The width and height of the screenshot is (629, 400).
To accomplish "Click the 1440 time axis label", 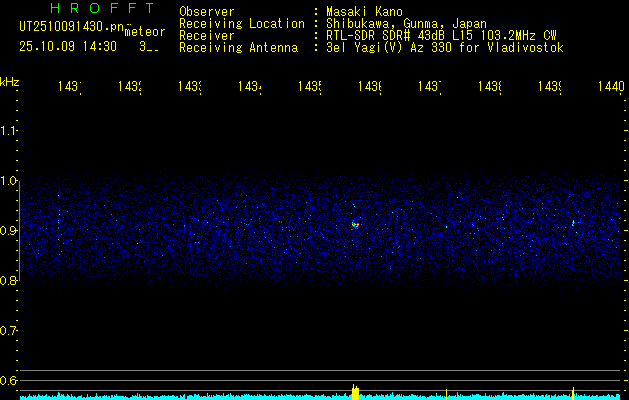I will 611,86.
